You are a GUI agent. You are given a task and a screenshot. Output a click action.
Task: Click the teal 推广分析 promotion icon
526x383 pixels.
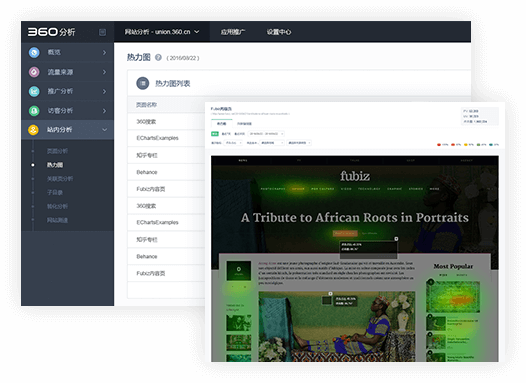click(34, 91)
